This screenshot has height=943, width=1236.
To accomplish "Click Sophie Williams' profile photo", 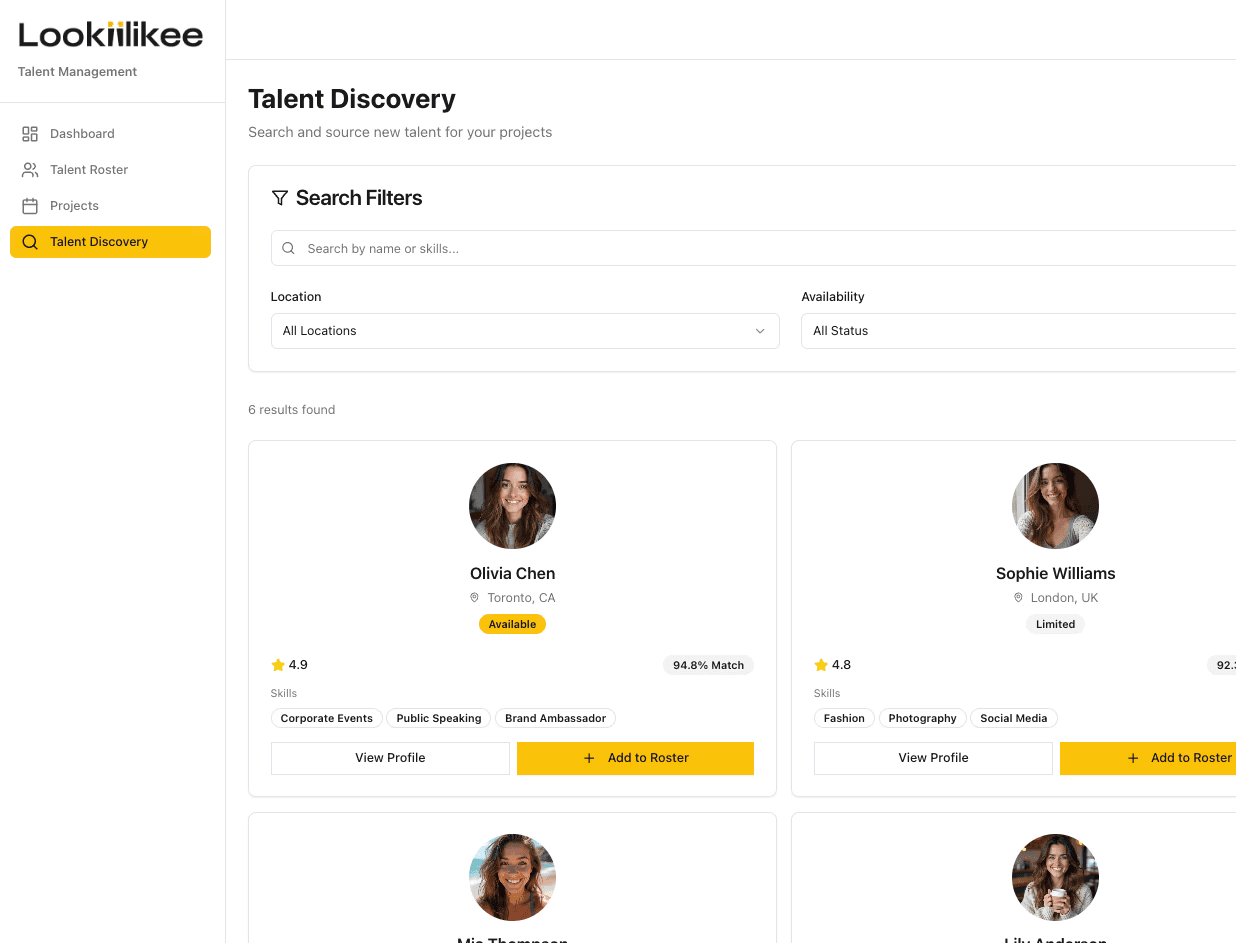I will 1055,506.
